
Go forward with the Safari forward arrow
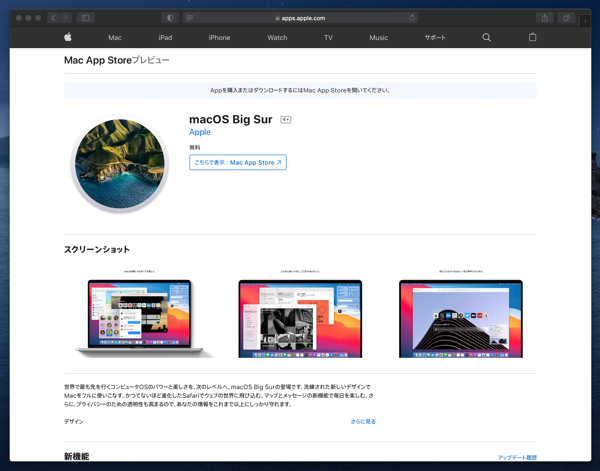click(x=66, y=18)
